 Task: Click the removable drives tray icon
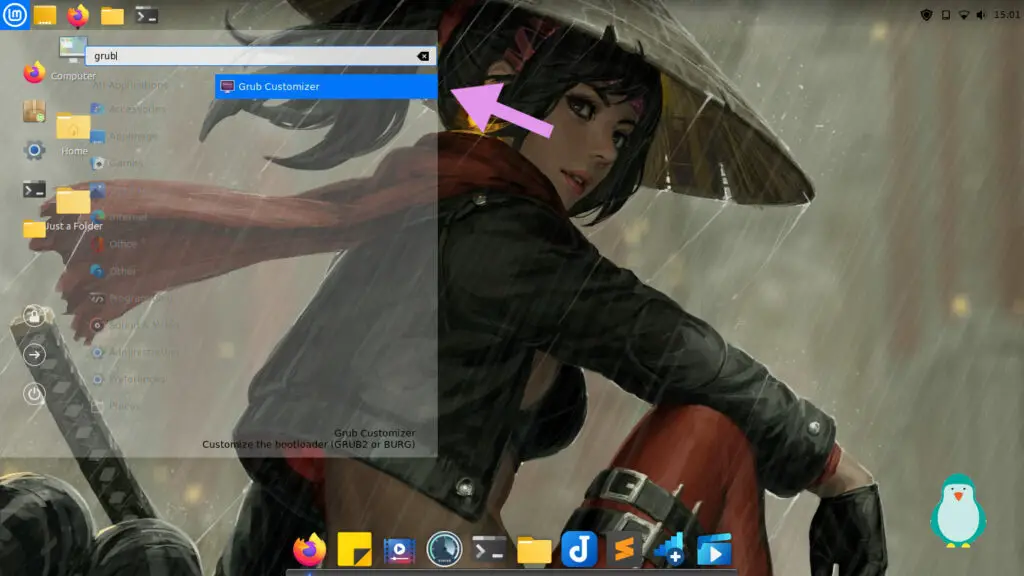point(946,15)
